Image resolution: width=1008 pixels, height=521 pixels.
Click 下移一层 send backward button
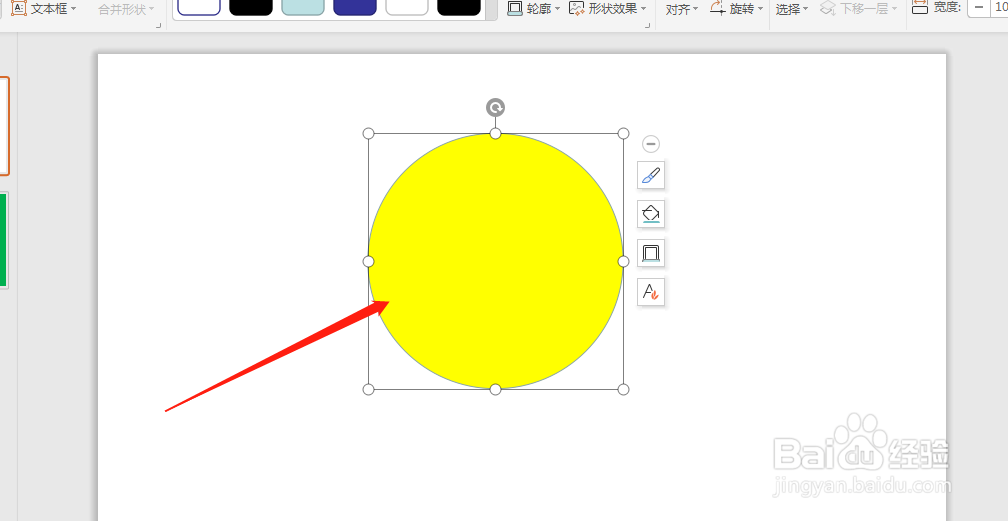tap(858, 8)
